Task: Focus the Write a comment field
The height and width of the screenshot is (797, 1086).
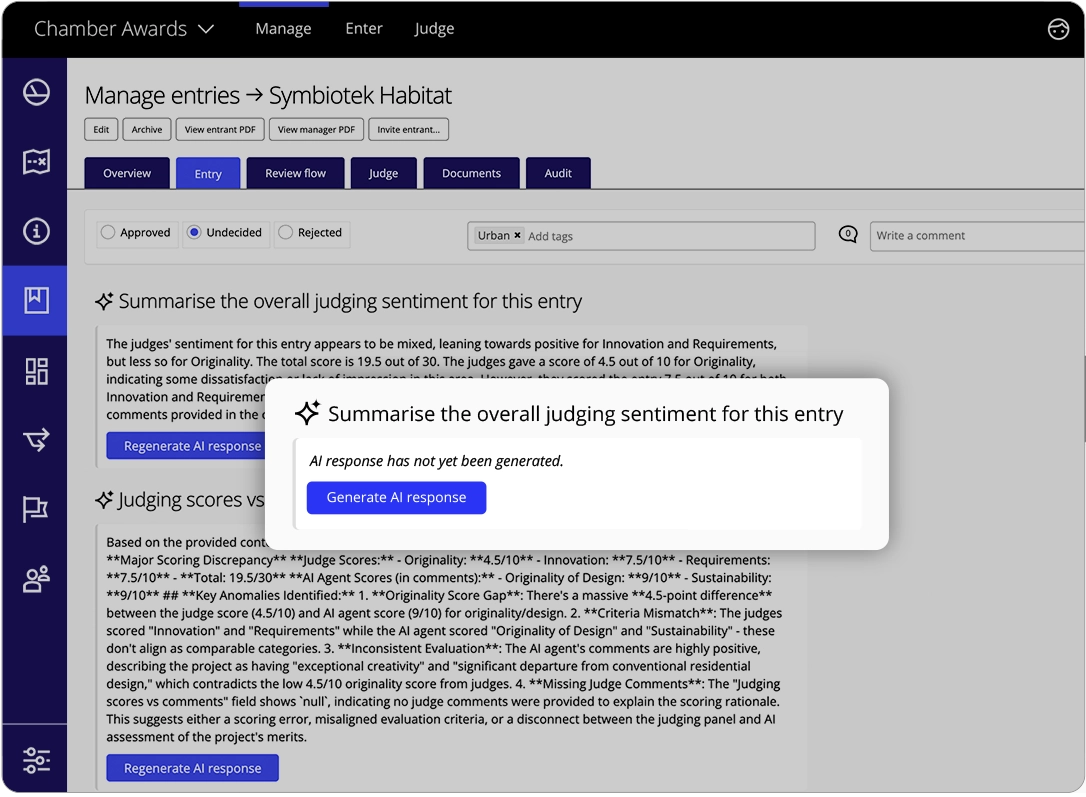Action: point(975,236)
